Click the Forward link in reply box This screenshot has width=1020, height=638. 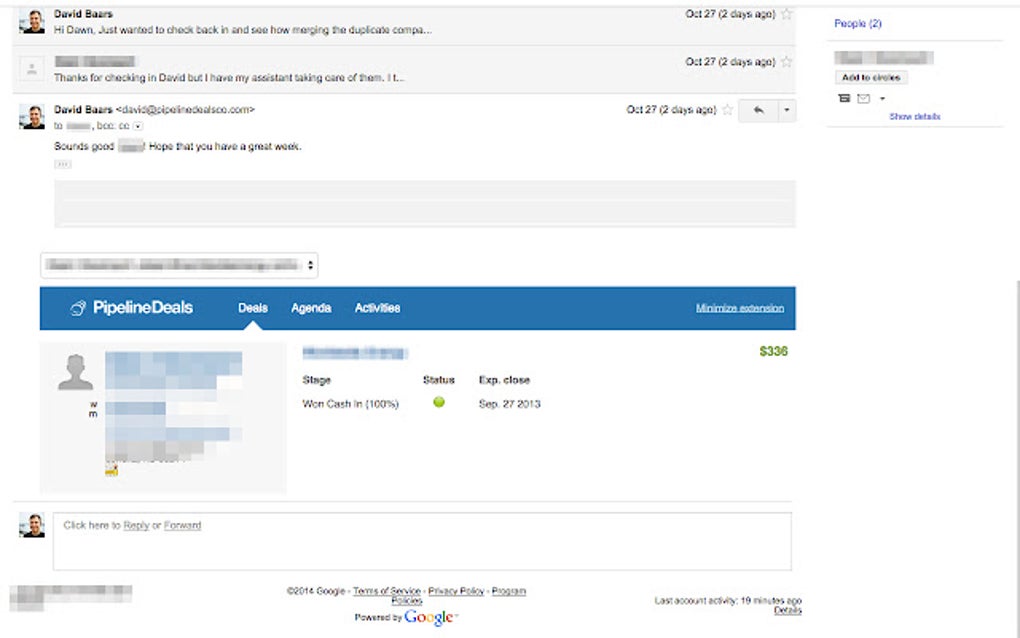(x=182, y=525)
